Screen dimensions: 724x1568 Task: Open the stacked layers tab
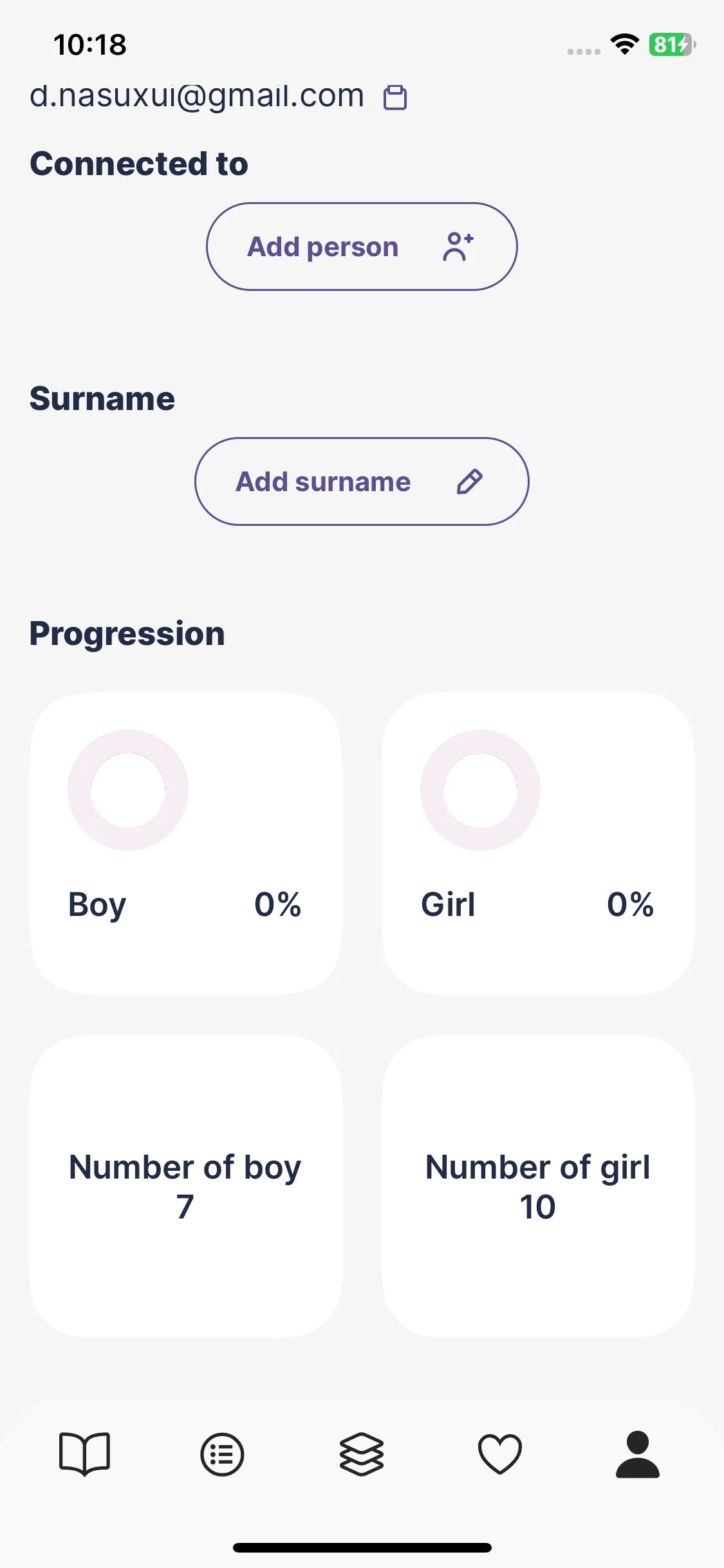(x=362, y=1454)
